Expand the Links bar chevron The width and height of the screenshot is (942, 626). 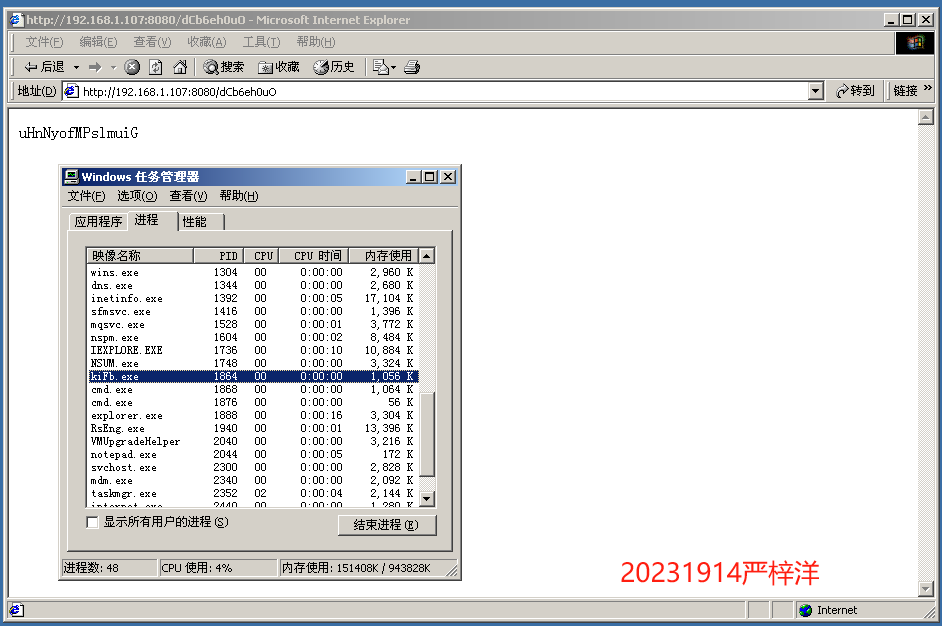927,88
